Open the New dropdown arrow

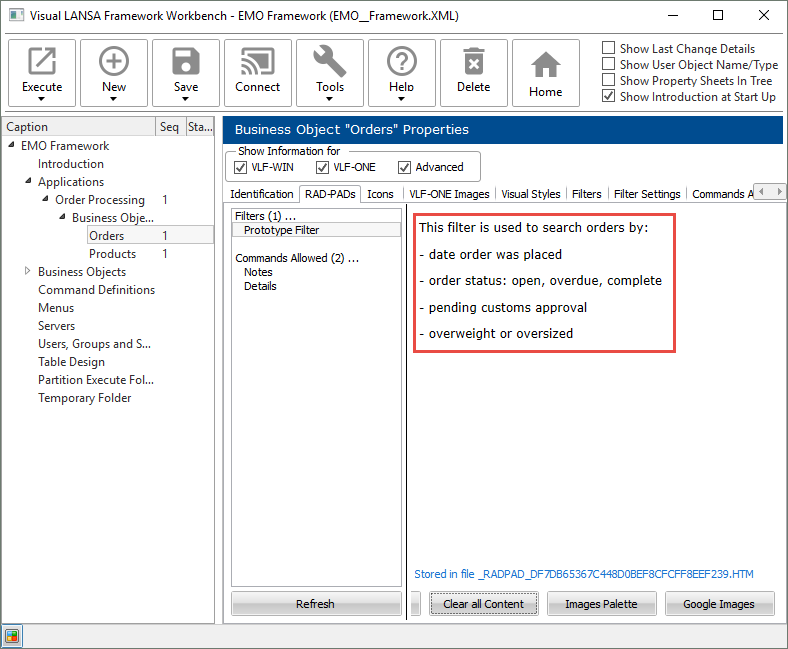pos(114,99)
